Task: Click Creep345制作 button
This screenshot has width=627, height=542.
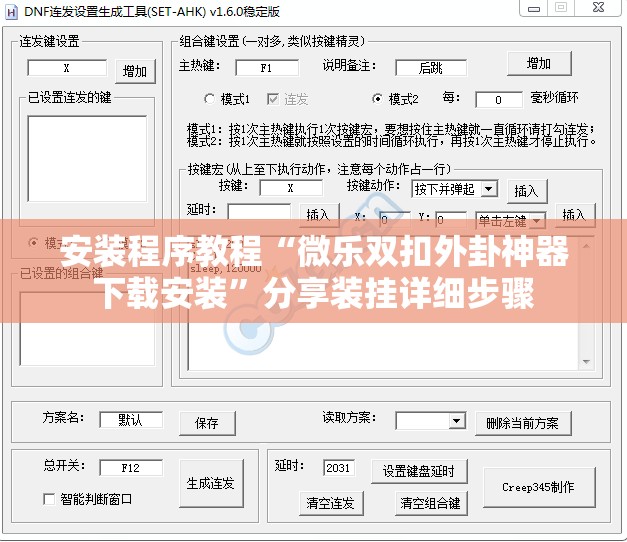Action: [539, 487]
